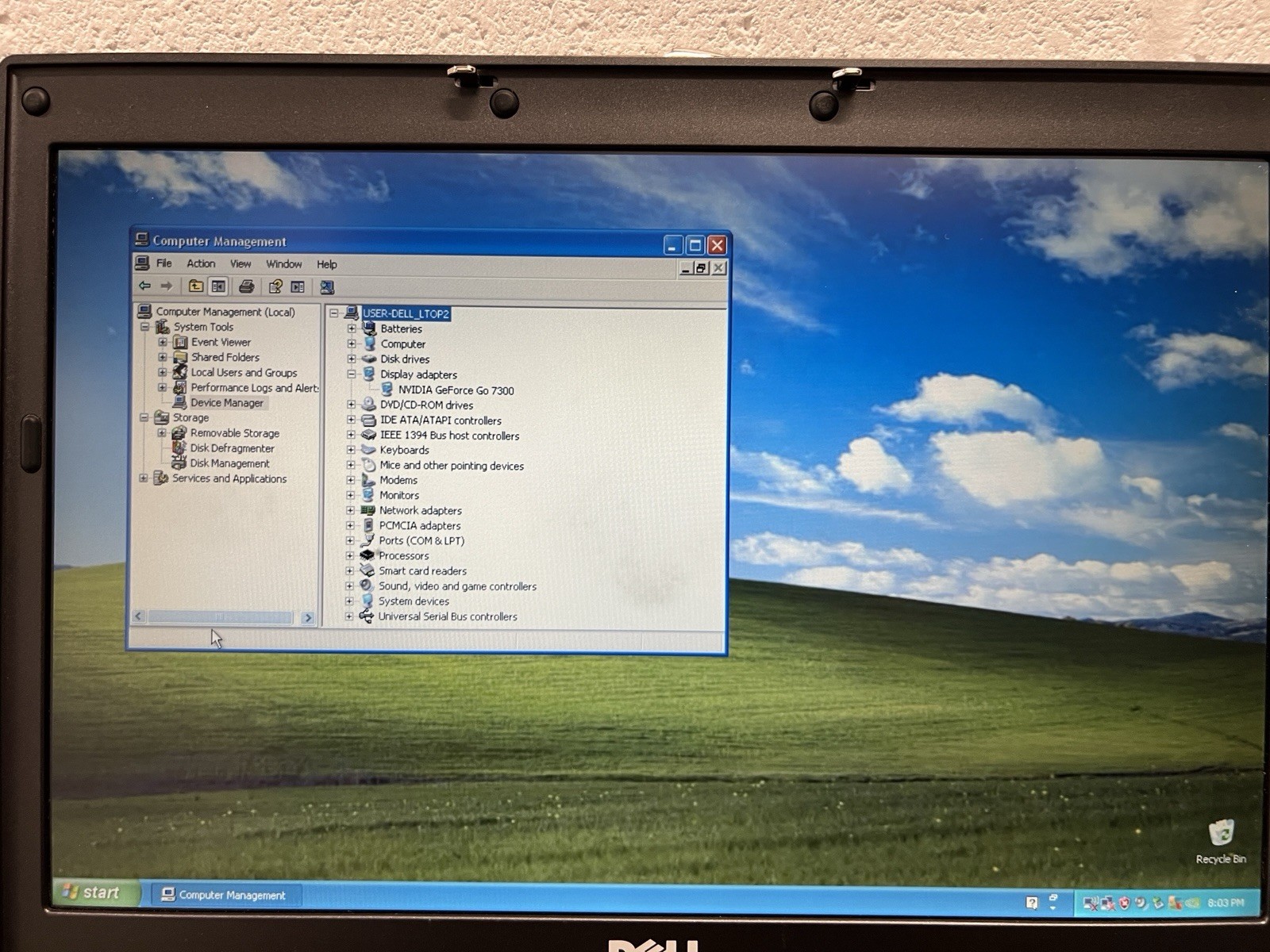Open the Help menu
The image size is (1270, 952).
pyautogui.click(x=327, y=264)
